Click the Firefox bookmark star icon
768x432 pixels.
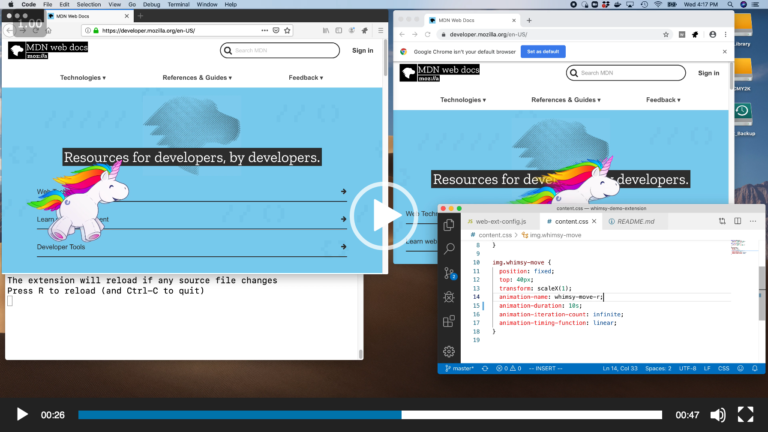pyautogui.click(x=287, y=30)
